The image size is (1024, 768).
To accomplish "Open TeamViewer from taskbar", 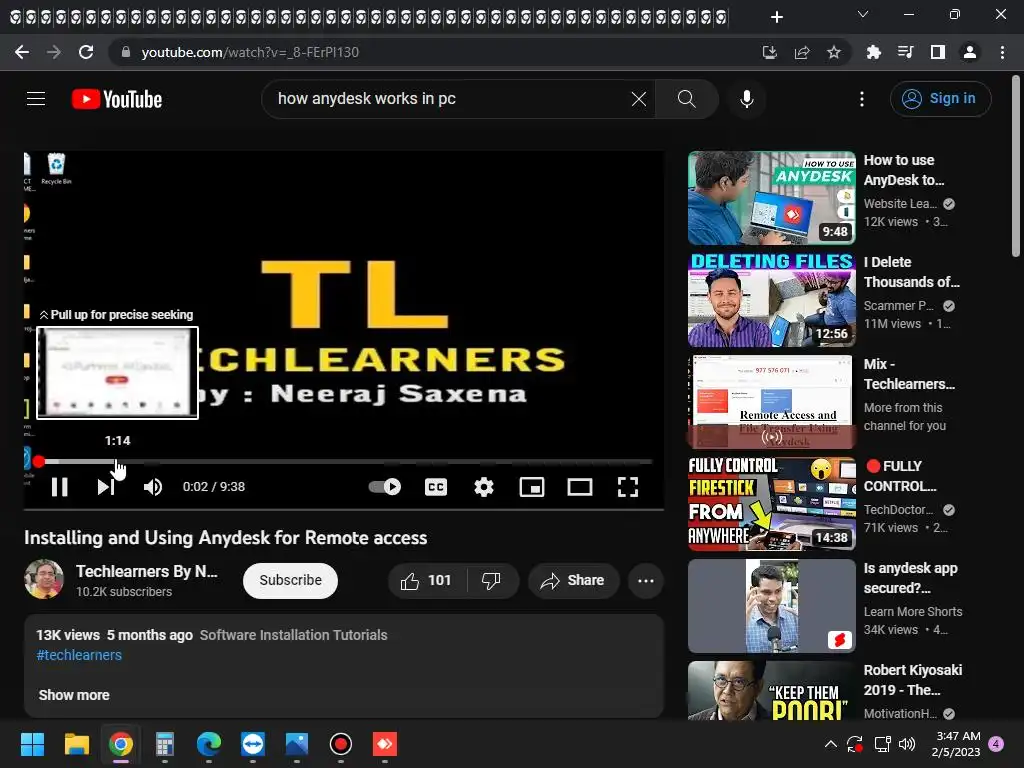I will pyautogui.click(x=253, y=744).
